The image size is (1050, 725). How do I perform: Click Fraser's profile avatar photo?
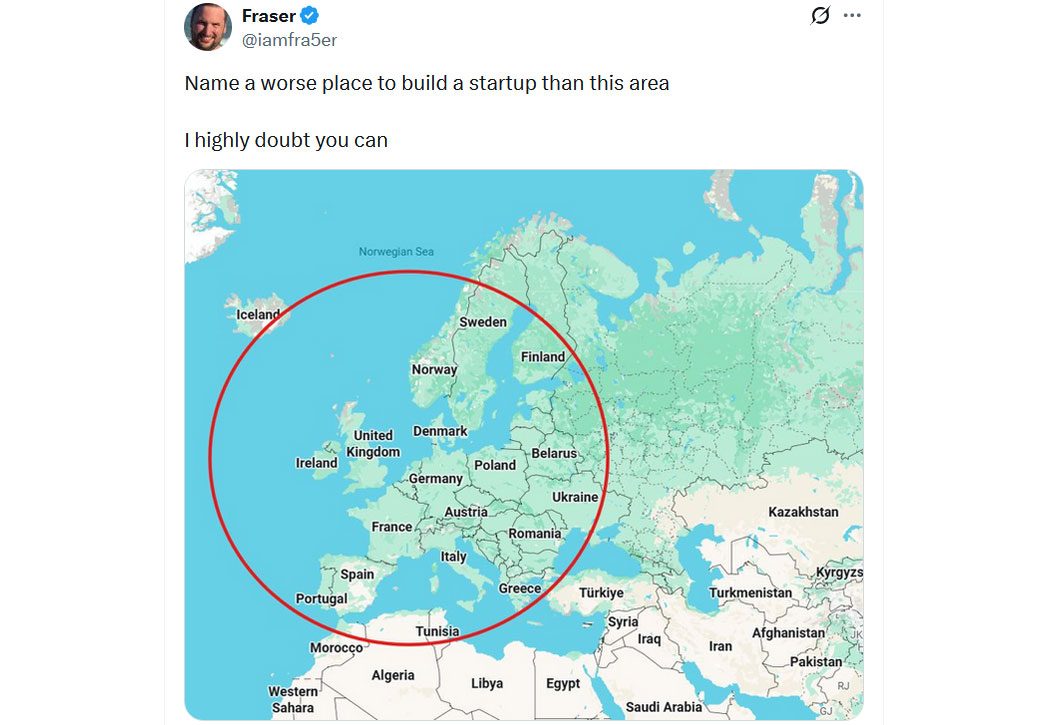pyautogui.click(x=208, y=26)
